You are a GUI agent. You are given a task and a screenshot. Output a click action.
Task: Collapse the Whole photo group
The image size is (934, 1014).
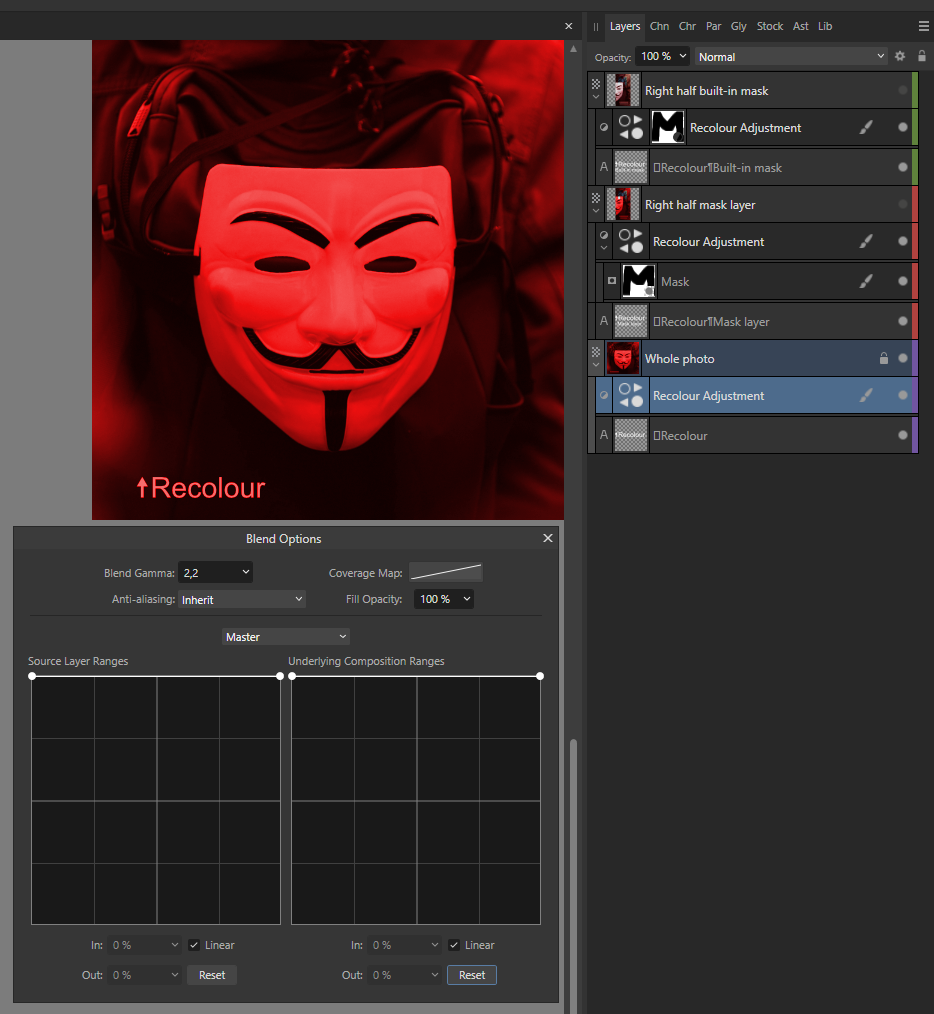point(596,365)
